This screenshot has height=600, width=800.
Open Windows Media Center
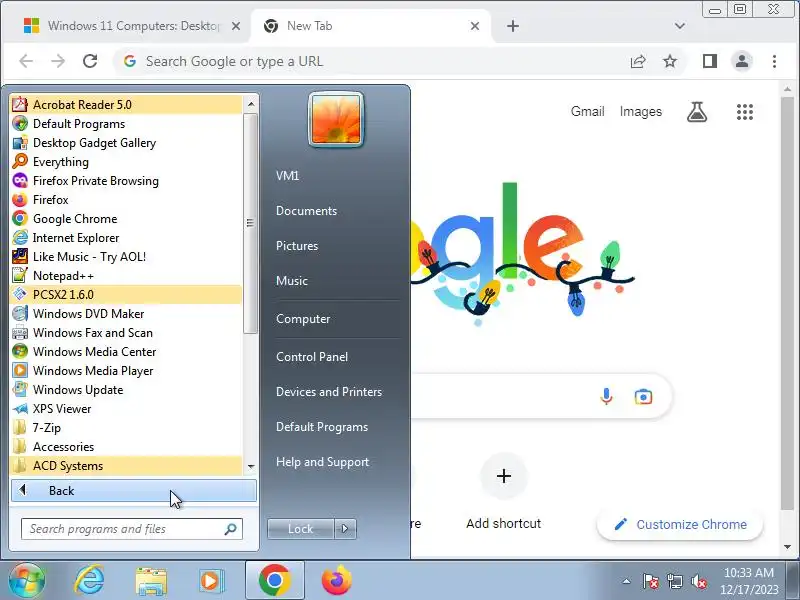pyautogui.click(x=126, y=352)
